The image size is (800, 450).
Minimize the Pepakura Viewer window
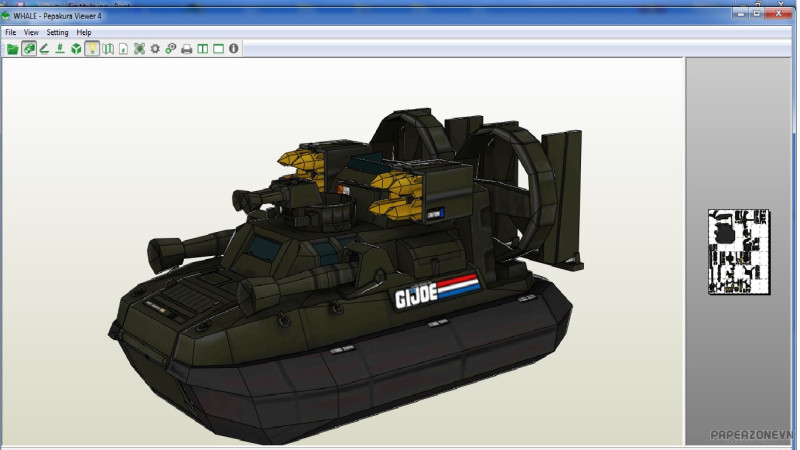tap(741, 13)
